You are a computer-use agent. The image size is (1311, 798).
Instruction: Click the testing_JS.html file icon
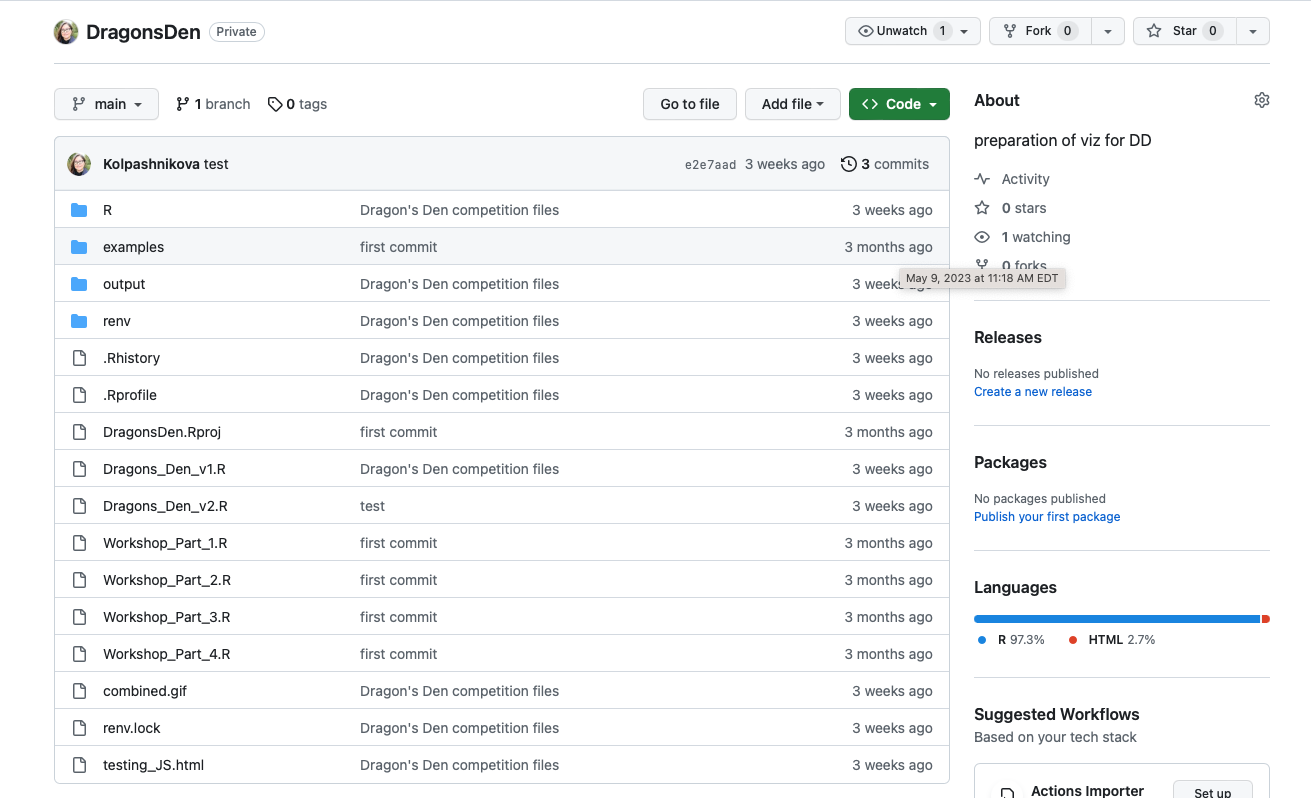click(80, 765)
